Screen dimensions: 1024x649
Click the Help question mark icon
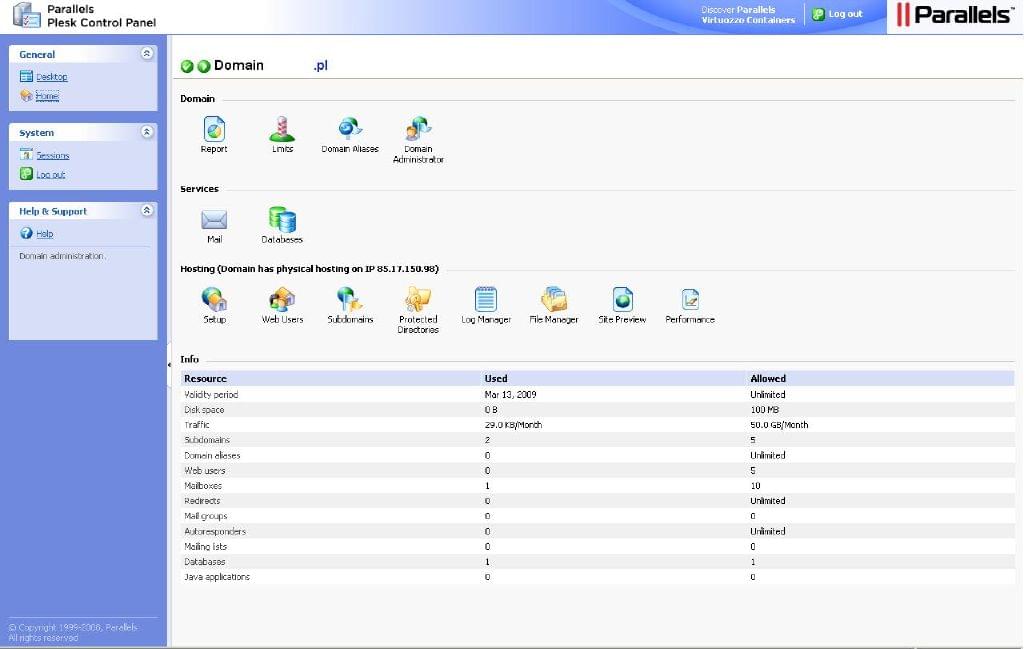coord(26,233)
